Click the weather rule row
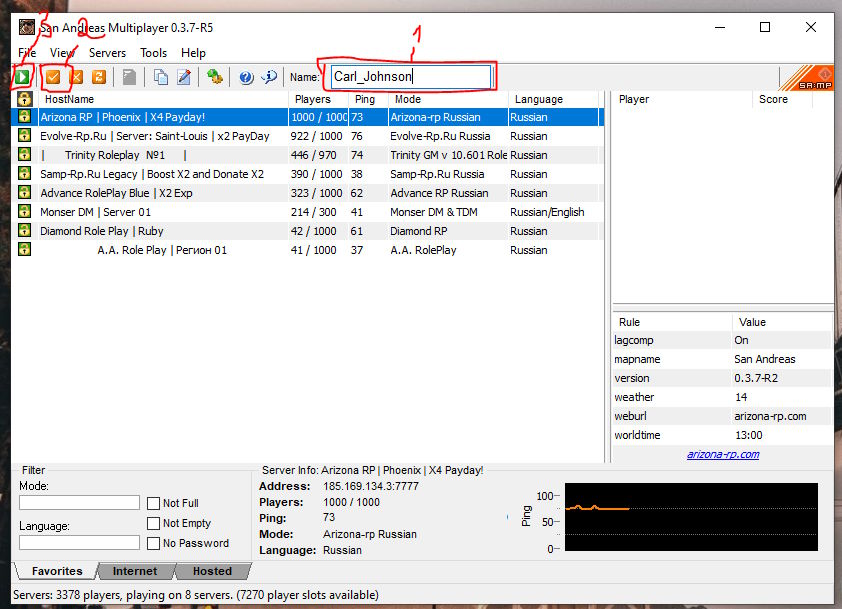 tap(722, 397)
